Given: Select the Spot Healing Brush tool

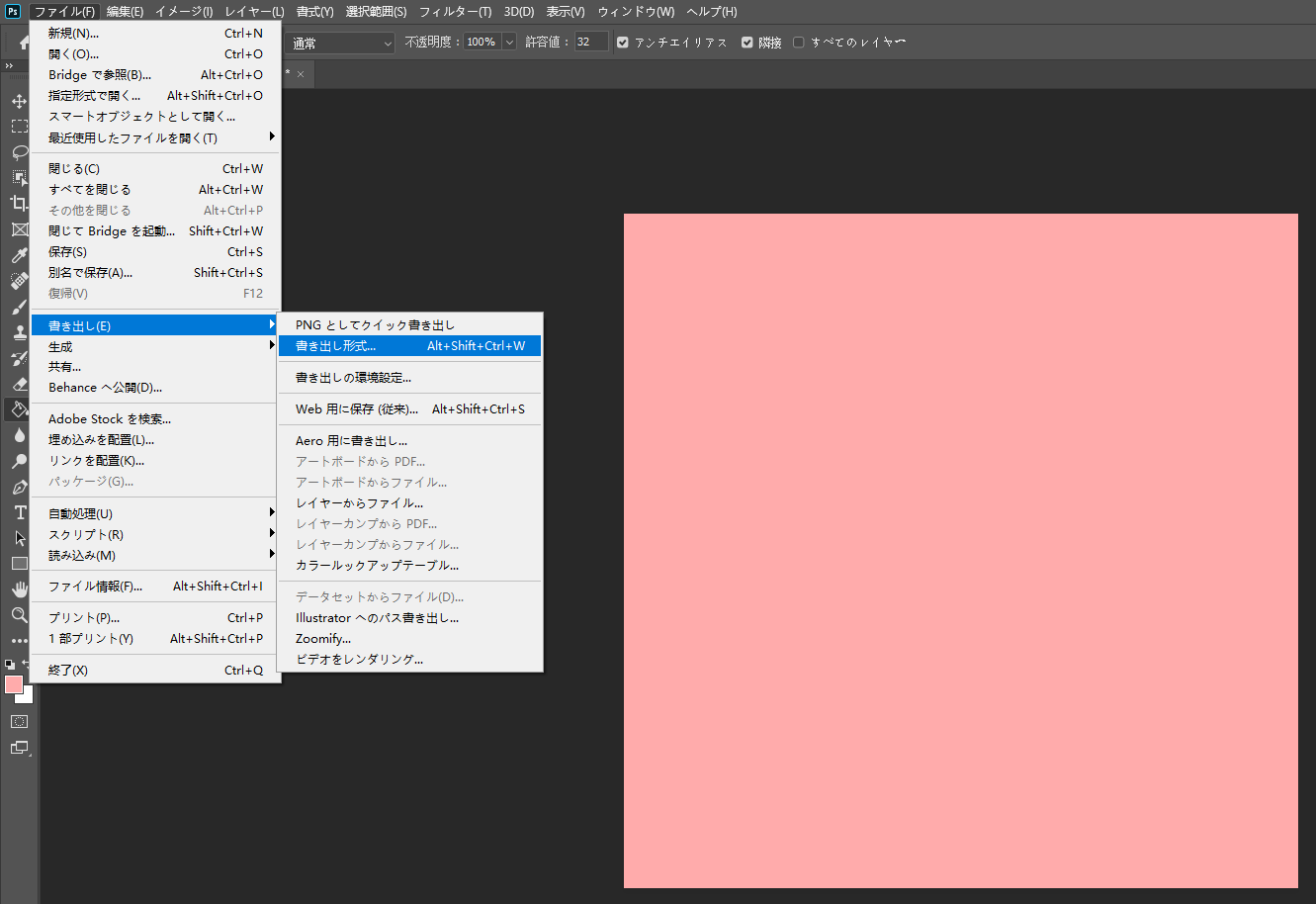Looking at the screenshot, I should [19, 281].
